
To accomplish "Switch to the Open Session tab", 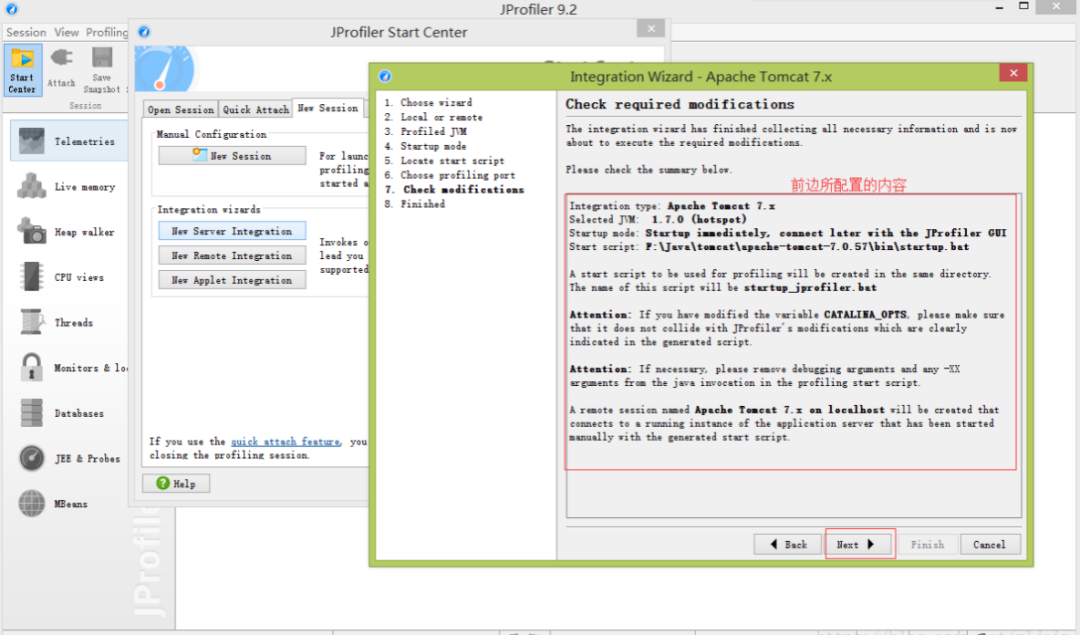I will click(x=180, y=110).
